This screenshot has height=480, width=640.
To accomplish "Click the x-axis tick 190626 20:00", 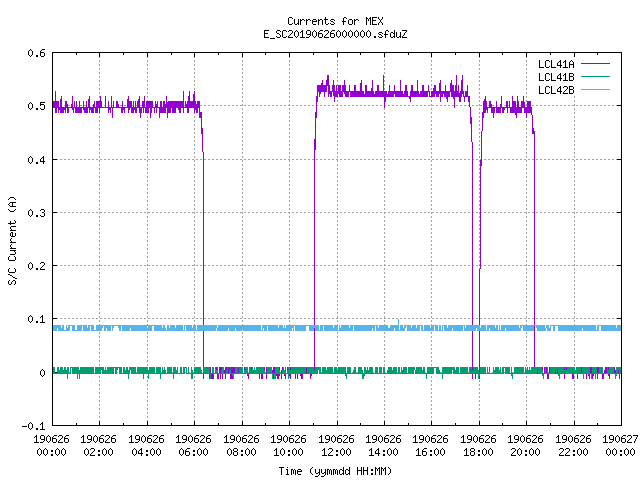I will coord(525,446).
